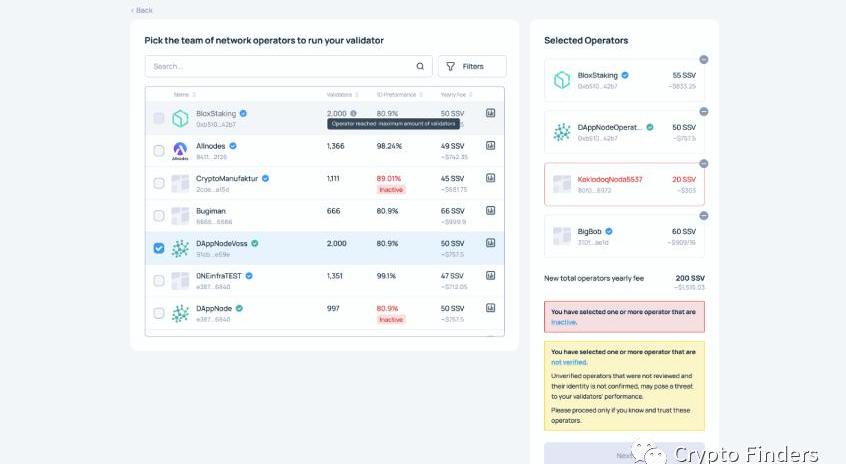Click DAppNodeVoss logo icon
The height and width of the screenshot is (464, 846).
click(x=180, y=248)
